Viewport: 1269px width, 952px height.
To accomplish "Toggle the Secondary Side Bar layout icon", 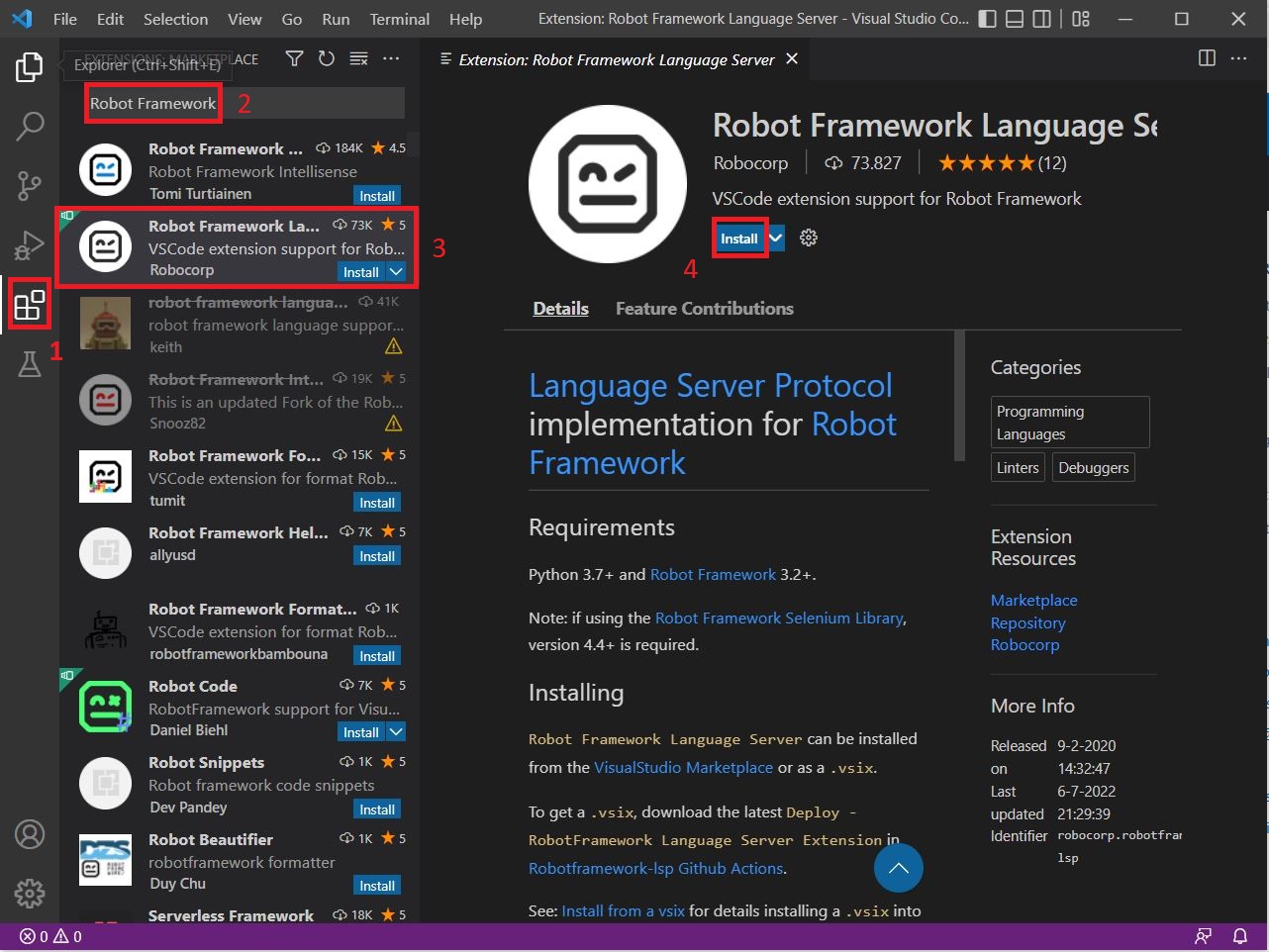I will [x=1041, y=19].
